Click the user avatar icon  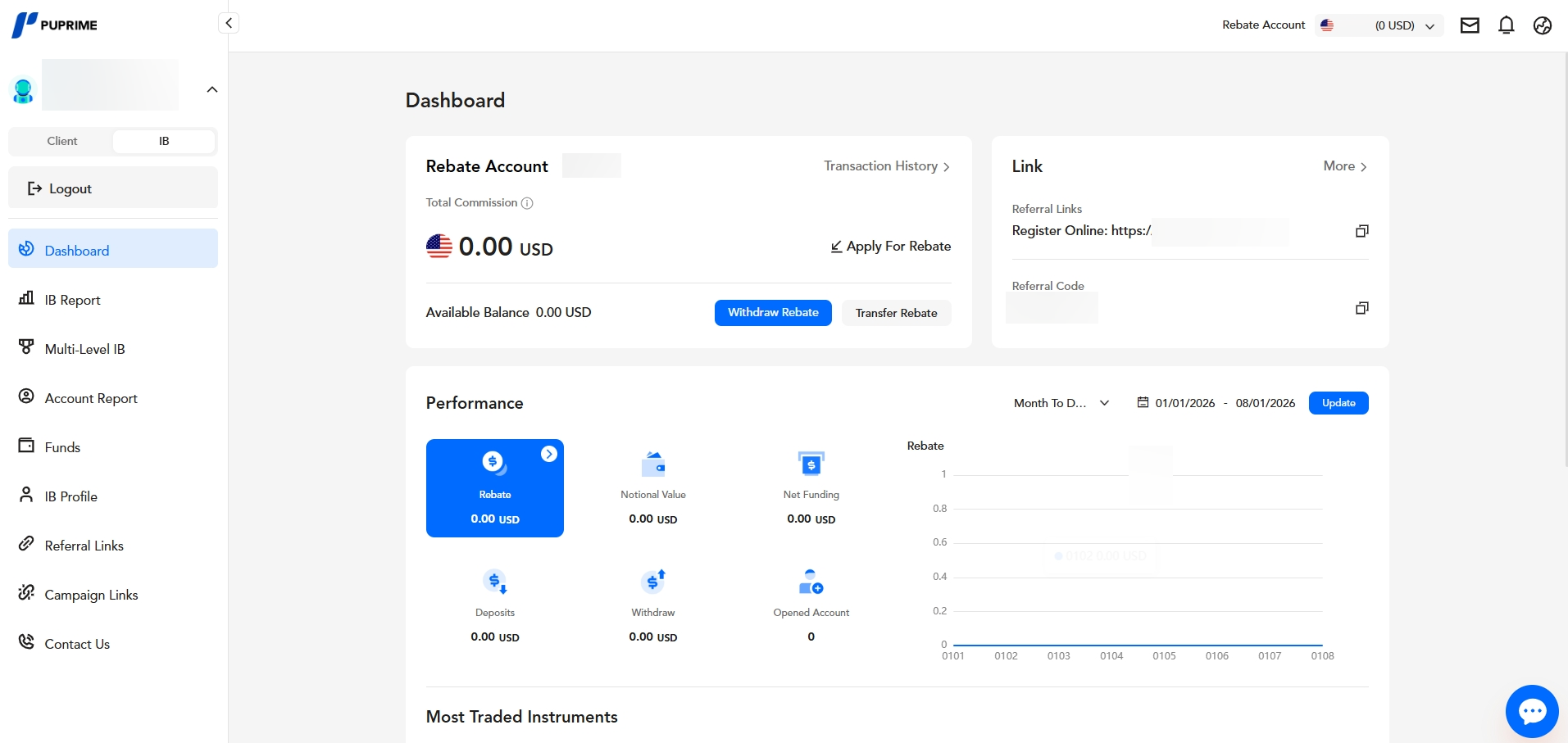(23, 90)
